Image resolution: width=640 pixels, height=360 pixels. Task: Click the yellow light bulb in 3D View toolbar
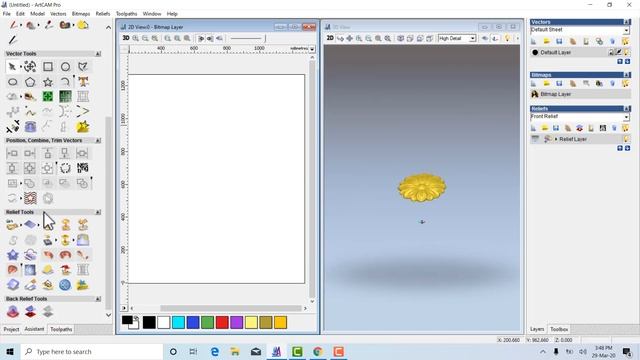(507, 38)
